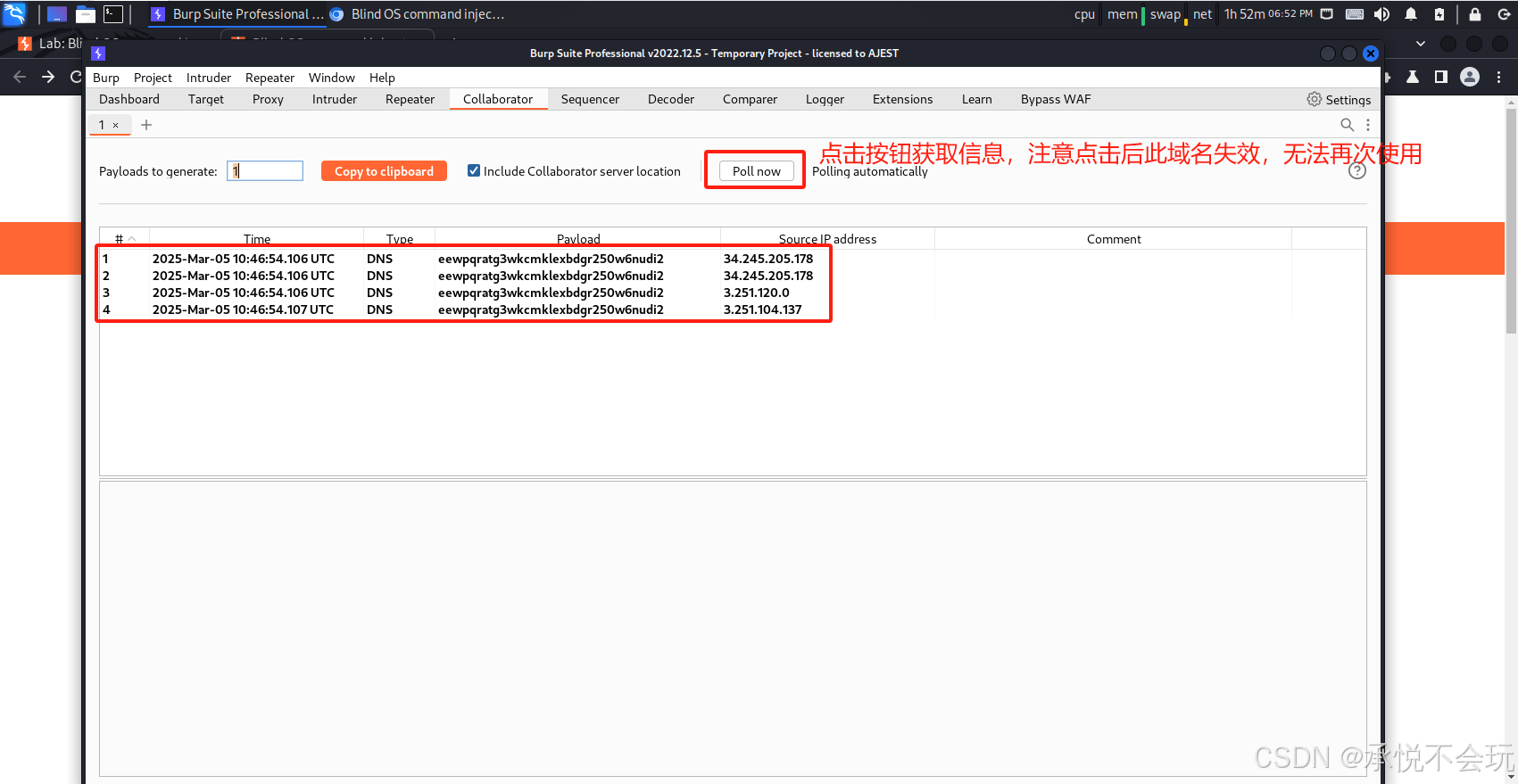Click the Collaborator search magnifier icon
Viewport: 1518px width, 784px height.
coord(1348,125)
